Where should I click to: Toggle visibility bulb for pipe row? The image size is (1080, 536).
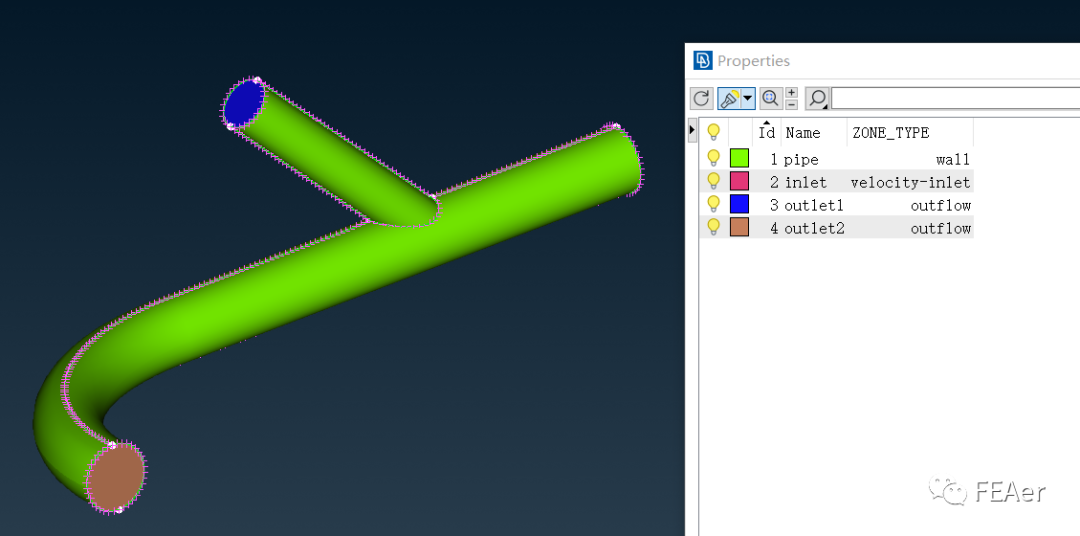click(x=714, y=159)
